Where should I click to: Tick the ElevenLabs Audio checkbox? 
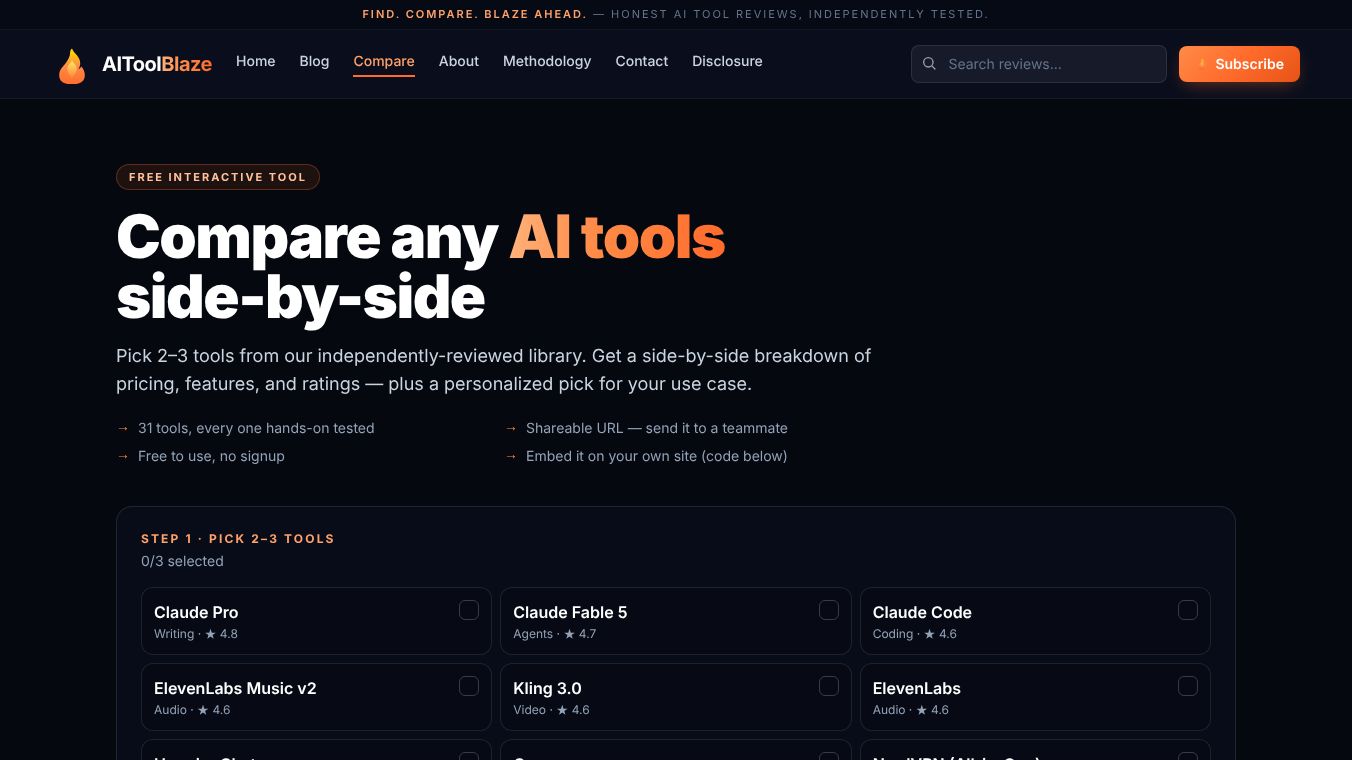(x=1188, y=686)
